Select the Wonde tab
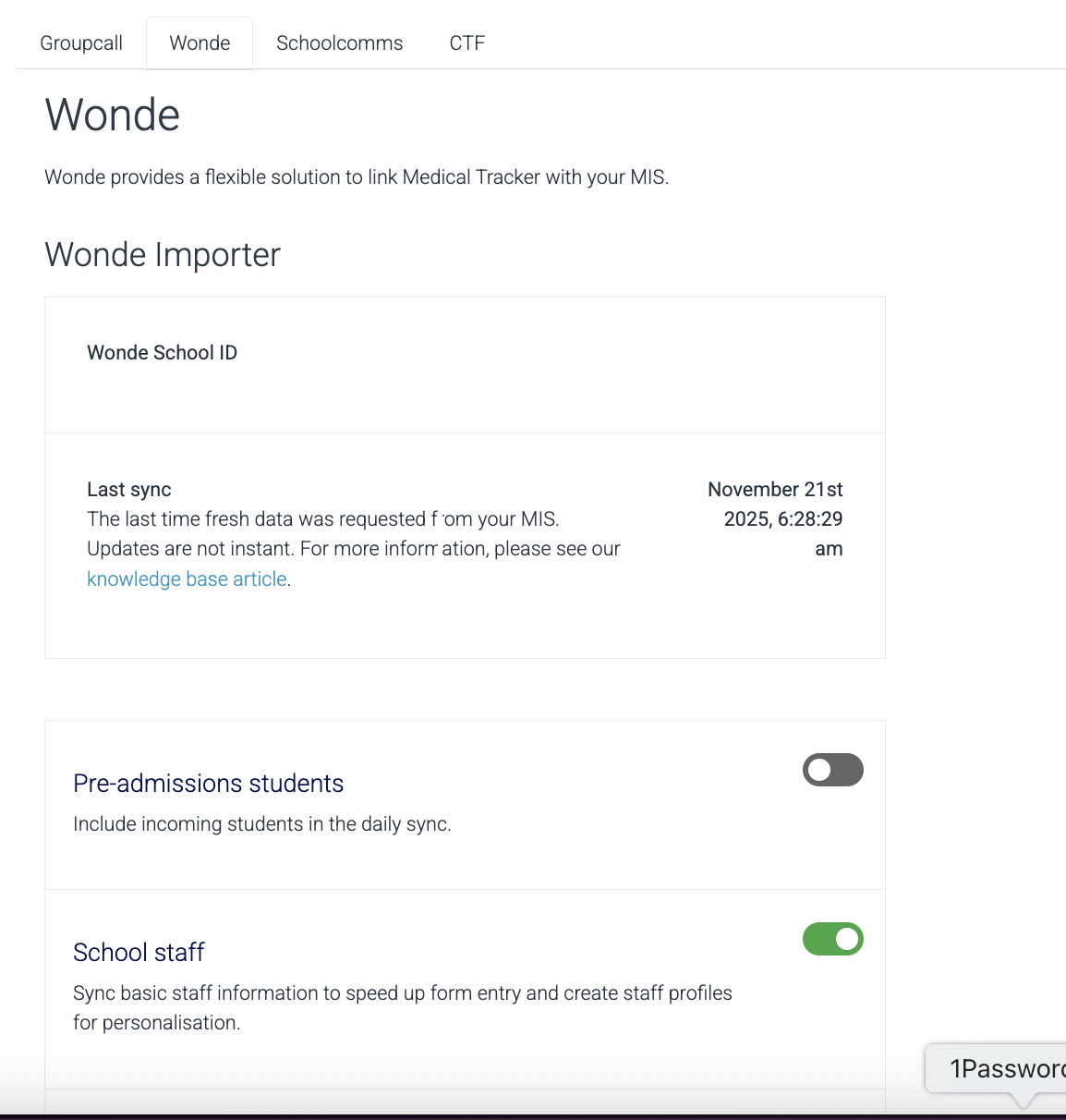 coord(200,43)
